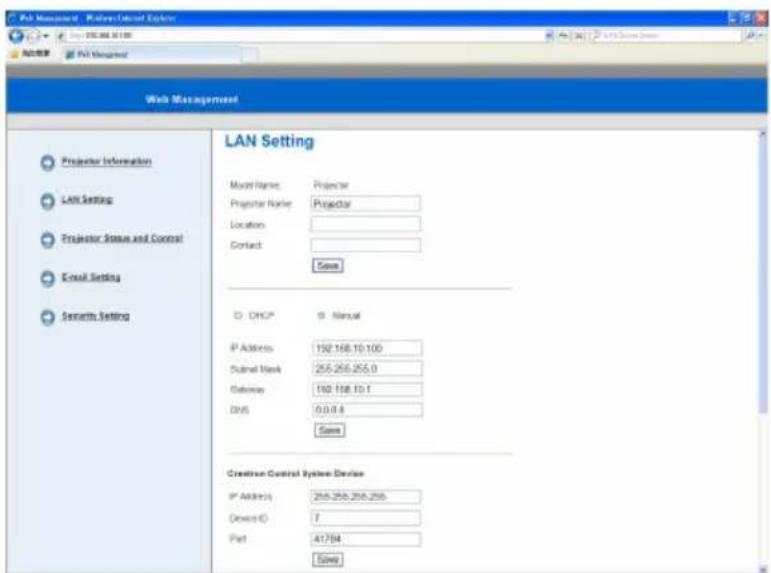Click the browser Back arrow button
The height and width of the screenshot is (573, 771).
16,36
